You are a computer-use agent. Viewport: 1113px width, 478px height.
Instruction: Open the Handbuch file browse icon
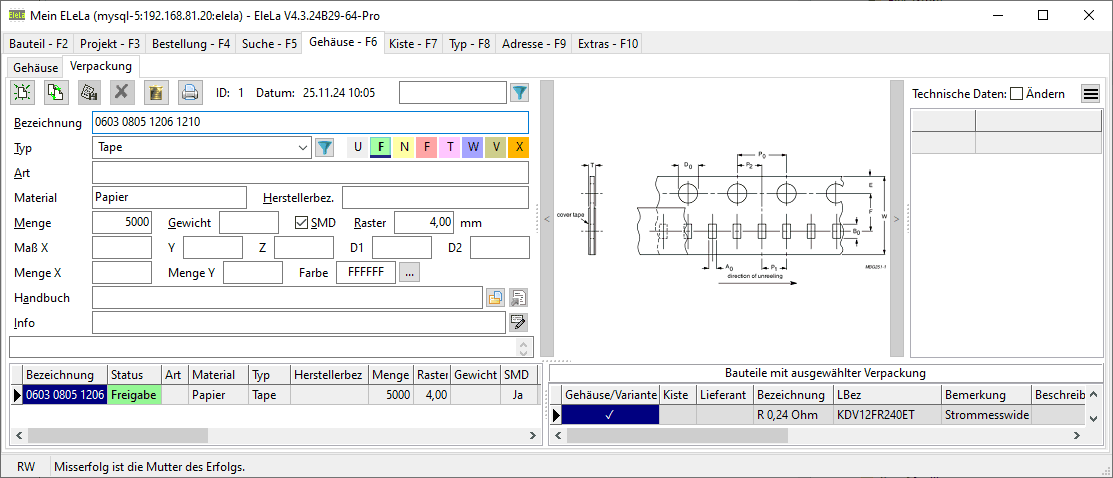coord(495,298)
